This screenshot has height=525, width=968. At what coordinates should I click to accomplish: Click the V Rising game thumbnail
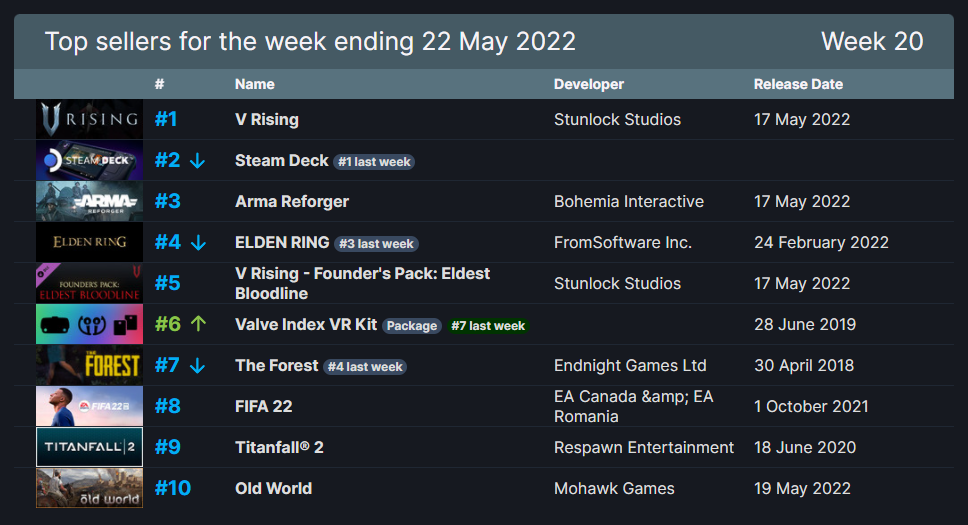coord(89,119)
